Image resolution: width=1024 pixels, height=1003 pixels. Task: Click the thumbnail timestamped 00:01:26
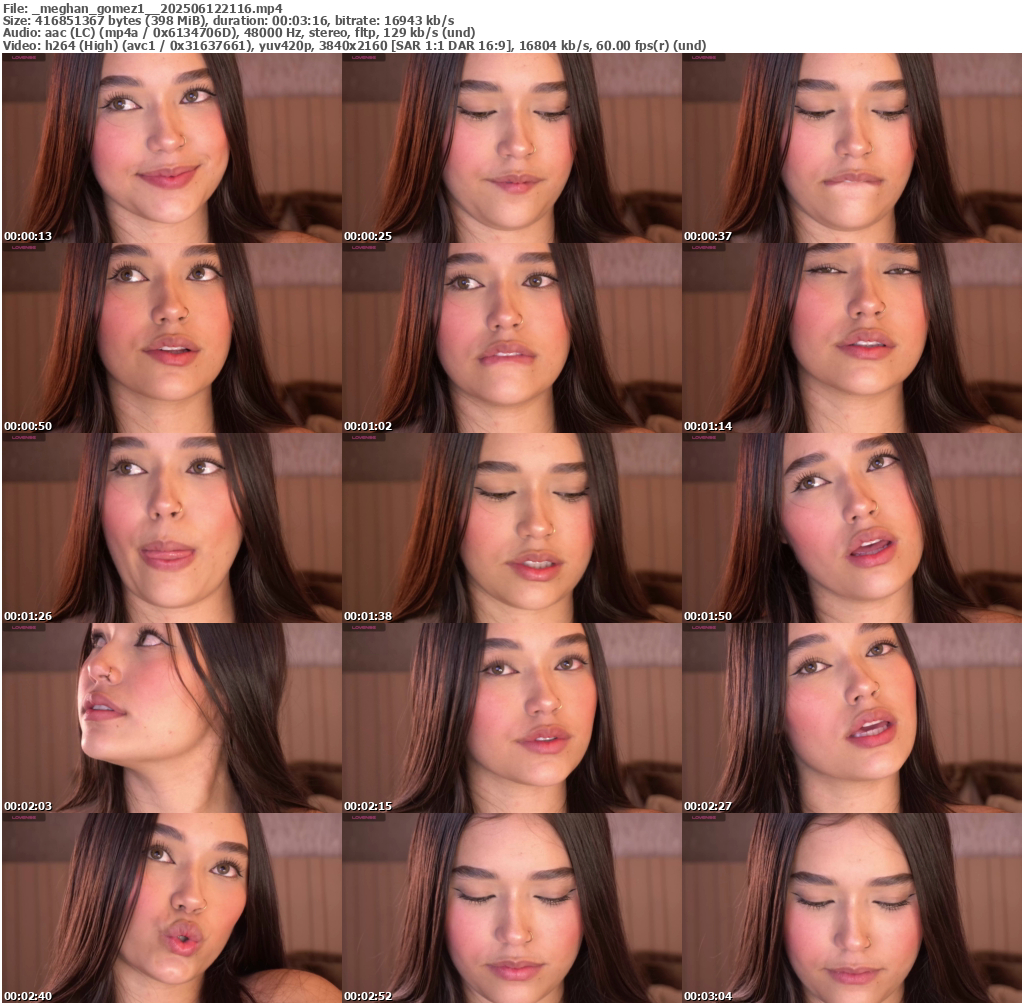pyautogui.click(x=172, y=528)
